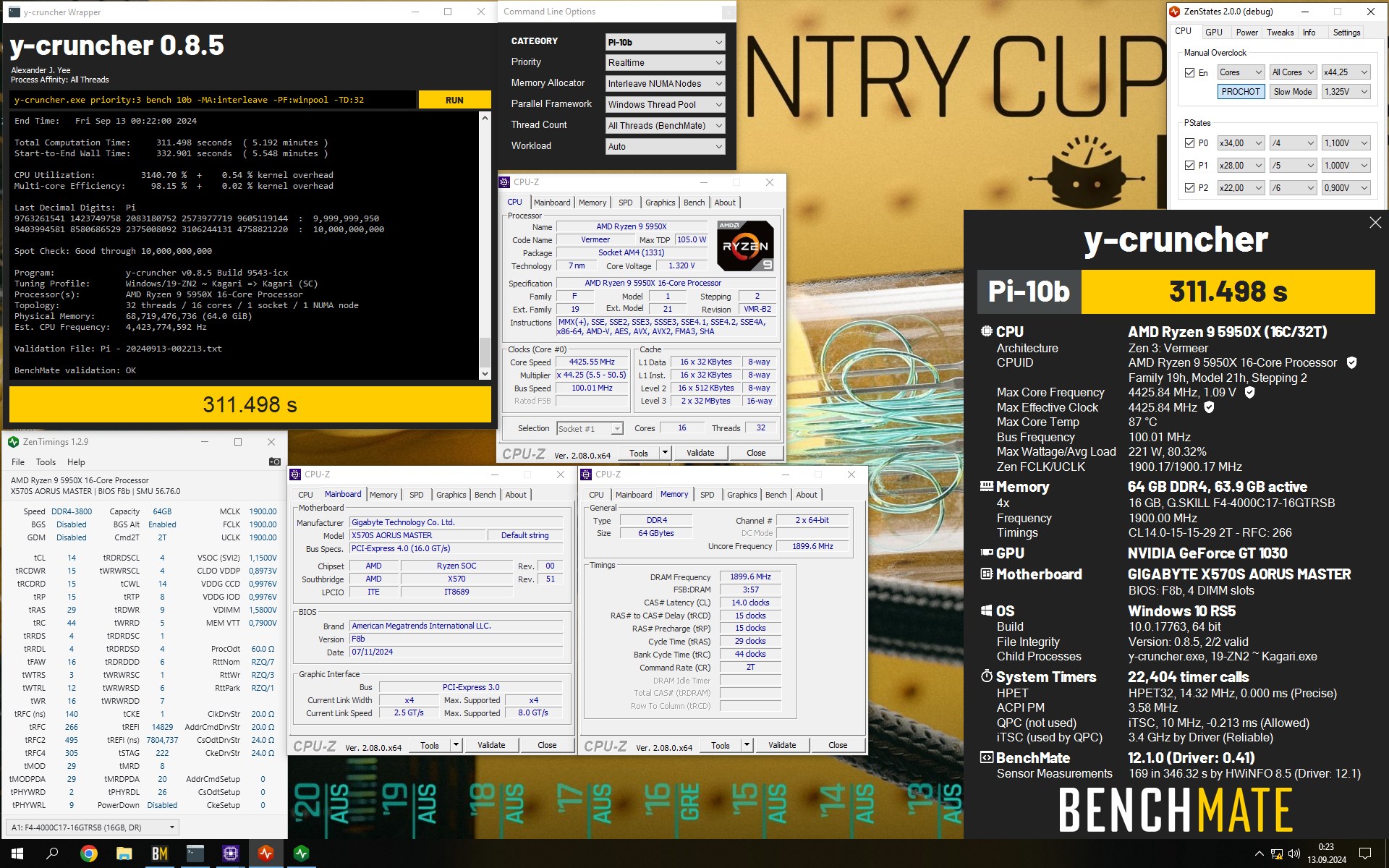Open the Priority dropdown set to Realtime
This screenshot has height=868, width=1389.
[x=665, y=63]
